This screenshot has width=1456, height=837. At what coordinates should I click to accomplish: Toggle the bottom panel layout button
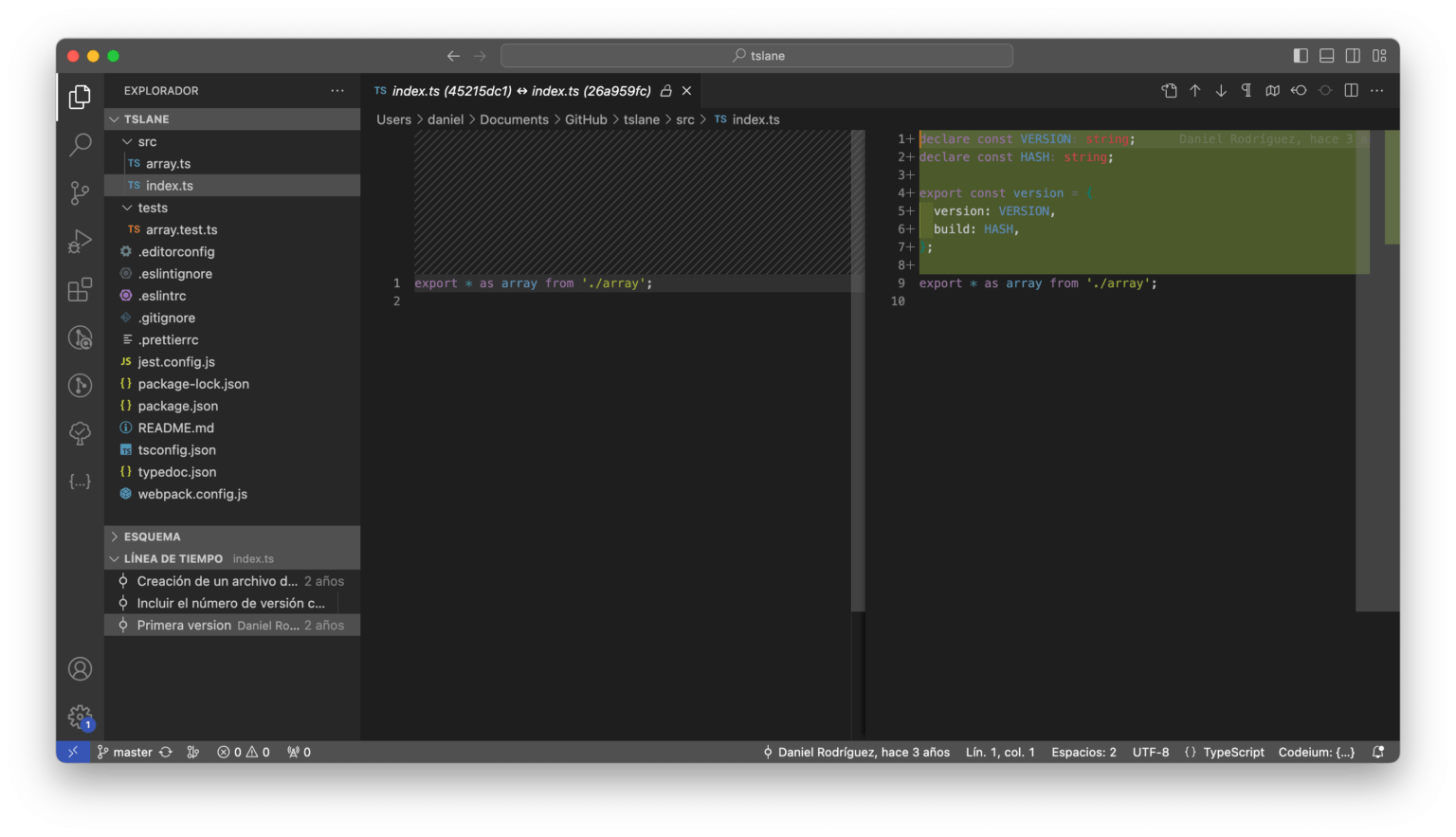point(1327,56)
